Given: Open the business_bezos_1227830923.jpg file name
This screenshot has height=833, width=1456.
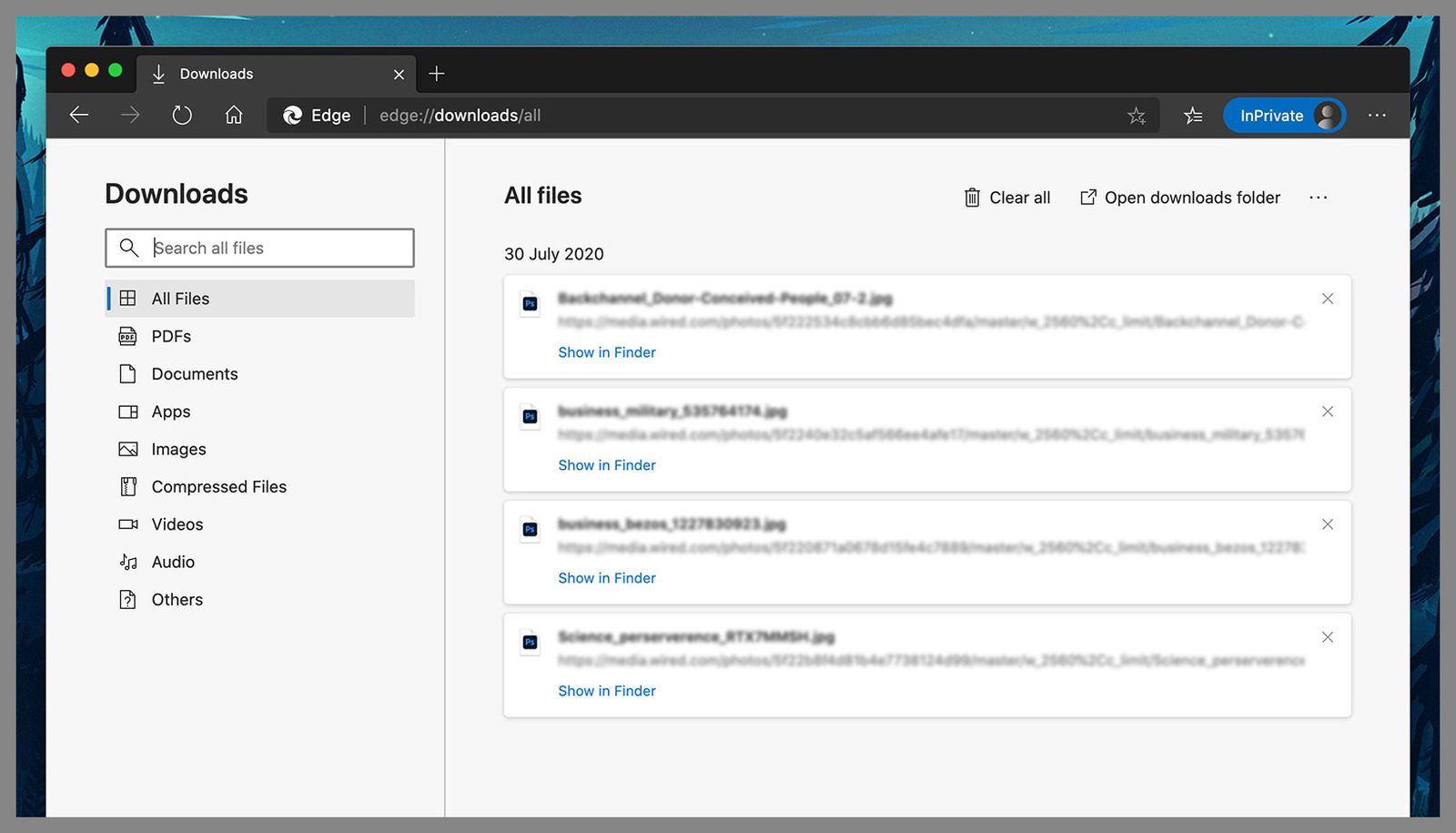Looking at the screenshot, I should tap(672, 524).
